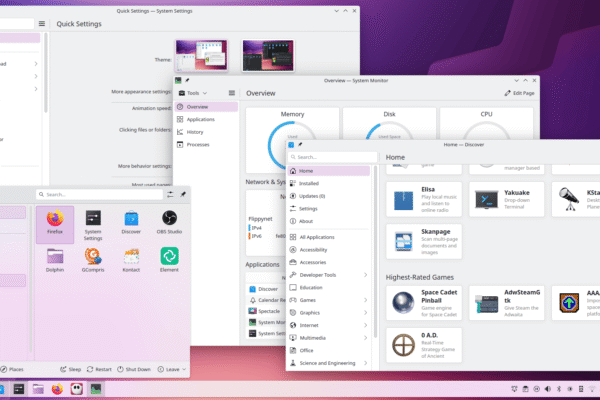Screen dimensions: 600x400
Task: Pin the application launcher open
Action: click(183, 194)
